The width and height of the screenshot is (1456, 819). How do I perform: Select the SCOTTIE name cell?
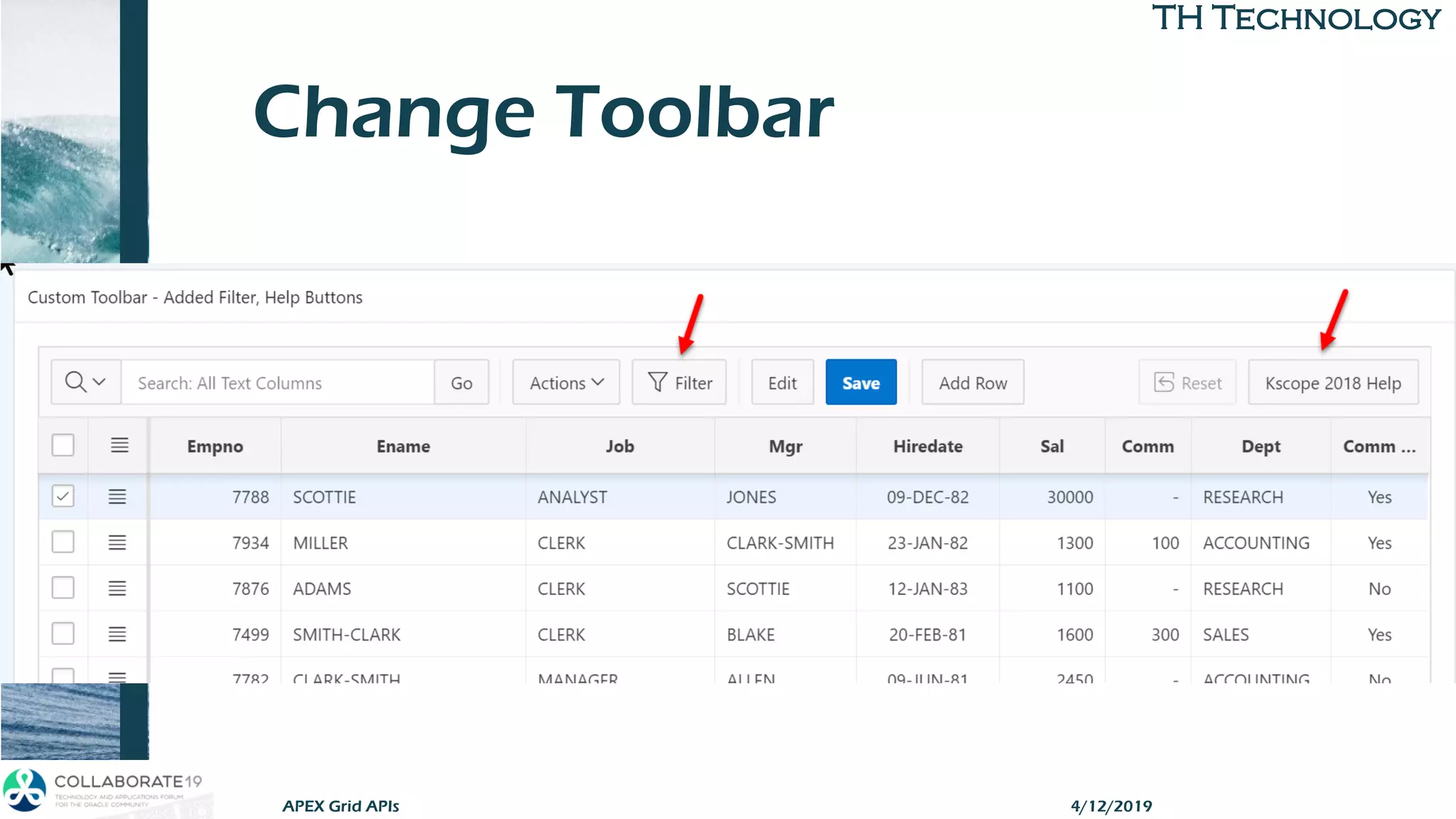pos(403,497)
